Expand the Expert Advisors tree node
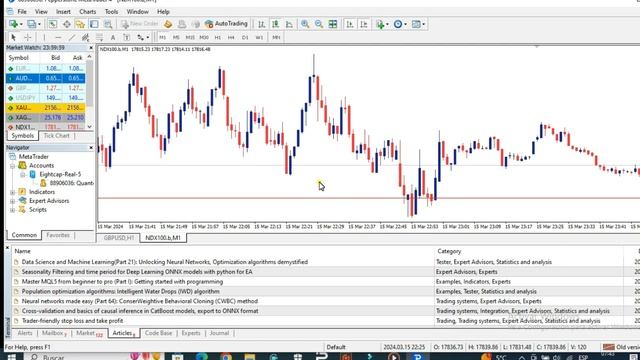The height and width of the screenshot is (360, 640). tap(13, 201)
